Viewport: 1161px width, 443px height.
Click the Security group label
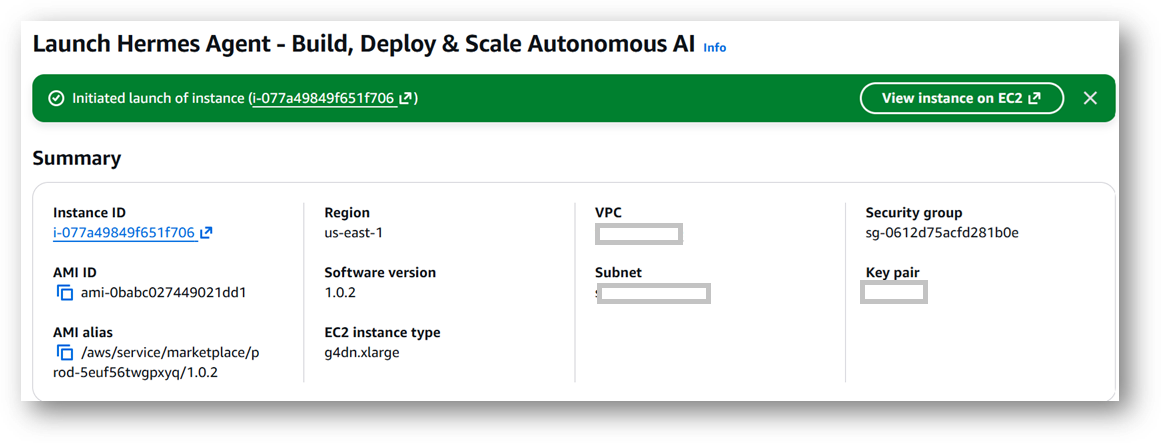914,213
